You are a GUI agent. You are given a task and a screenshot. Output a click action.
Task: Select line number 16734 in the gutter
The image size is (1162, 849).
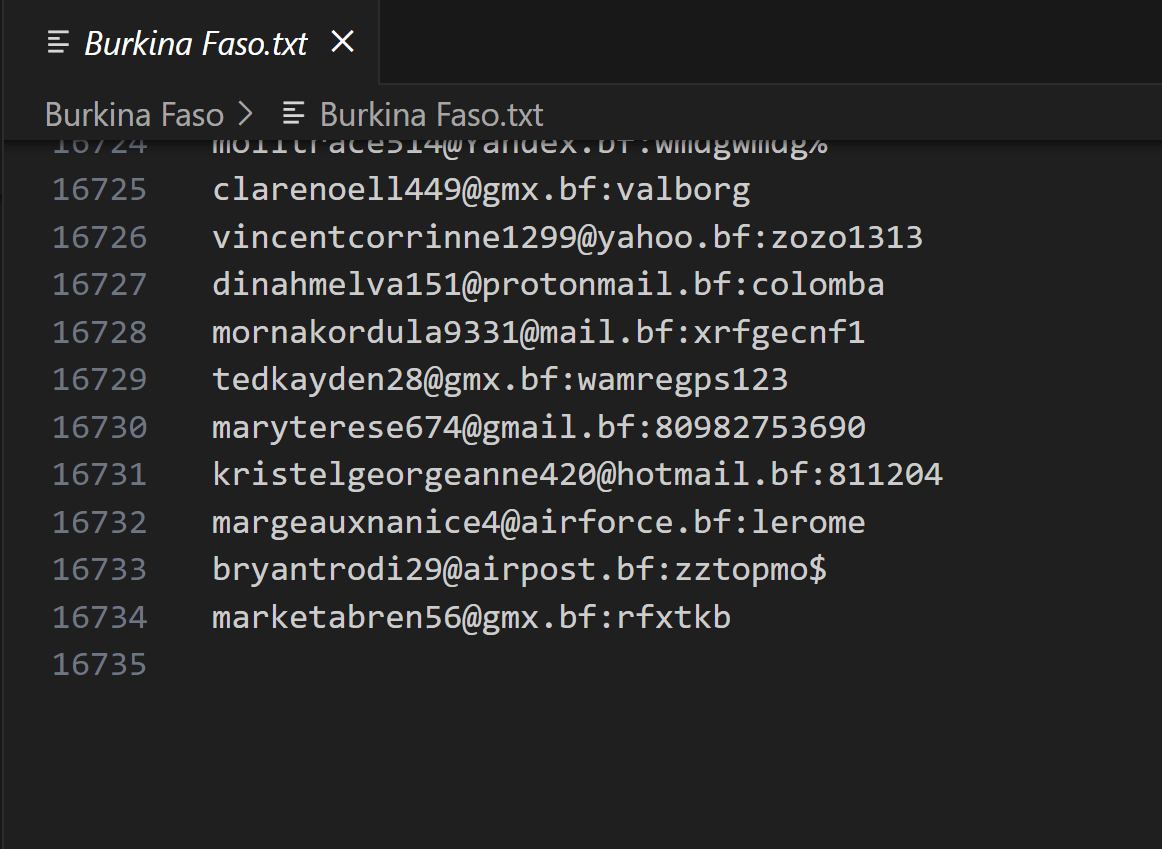pyautogui.click(x=99, y=617)
